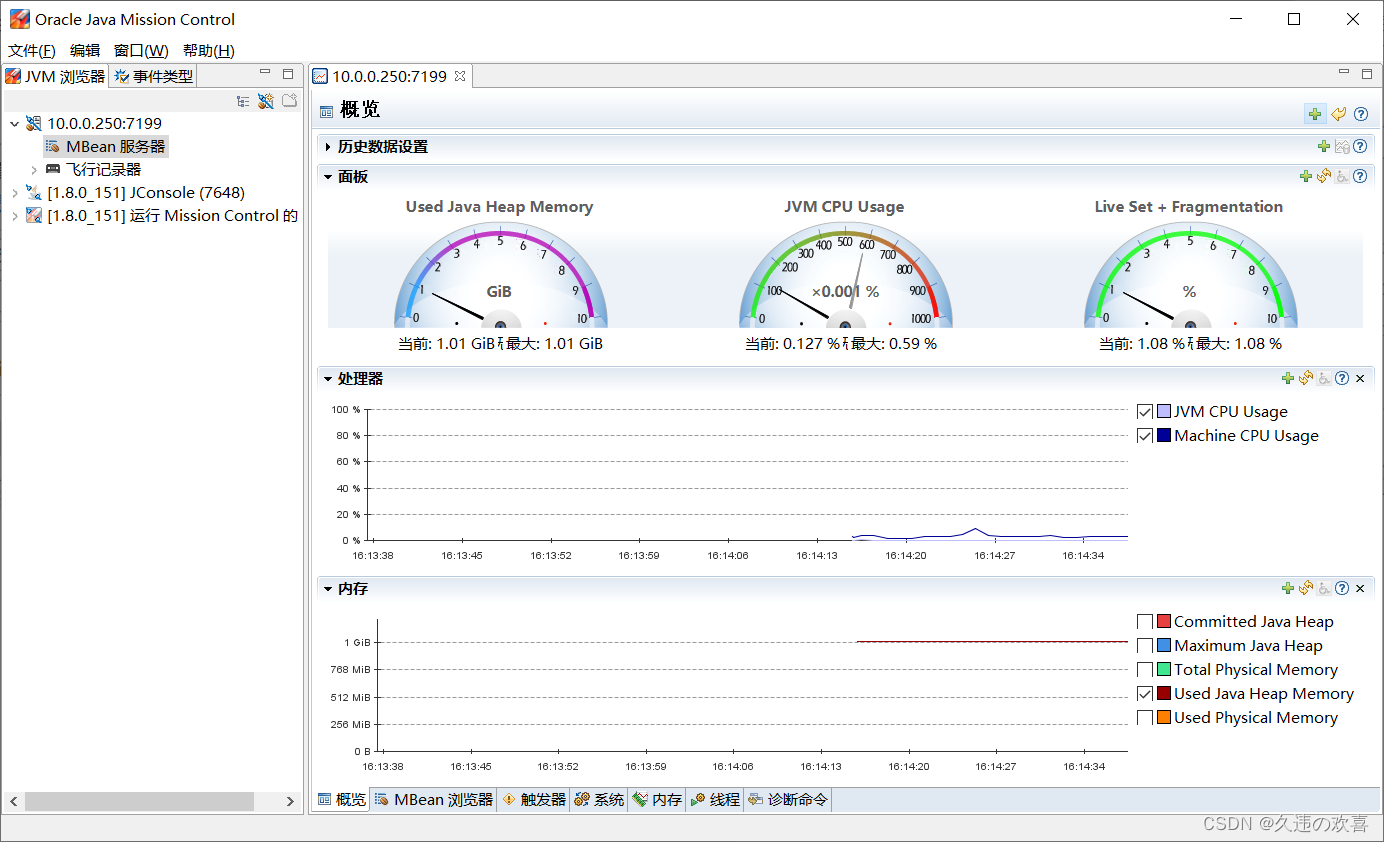This screenshot has width=1384, height=842.
Task: Click the refresh arrows icon in 内存 section
Action: pyautogui.click(x=1306, y=588)
